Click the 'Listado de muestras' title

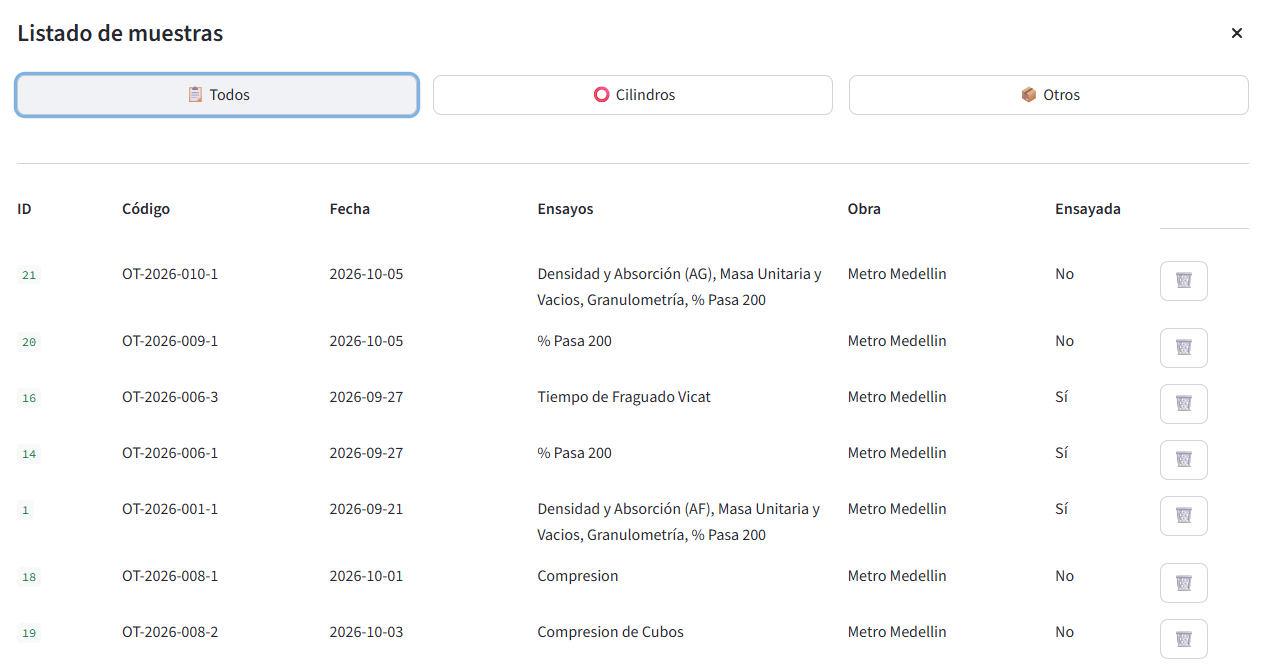tap(120, 33)
